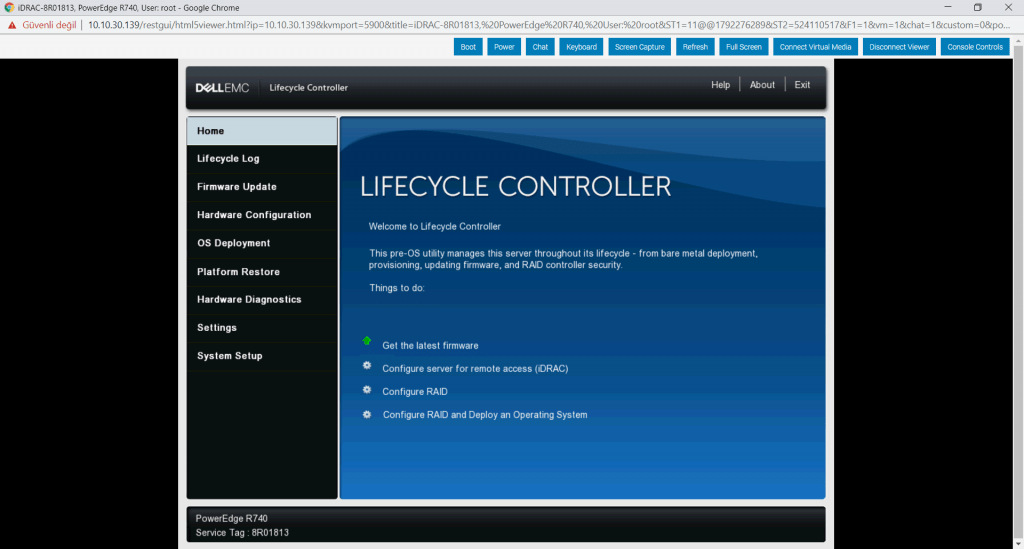This screenshot has width=1024, height=549.
Task: Open the Power control menu
Action: point(504,47)
